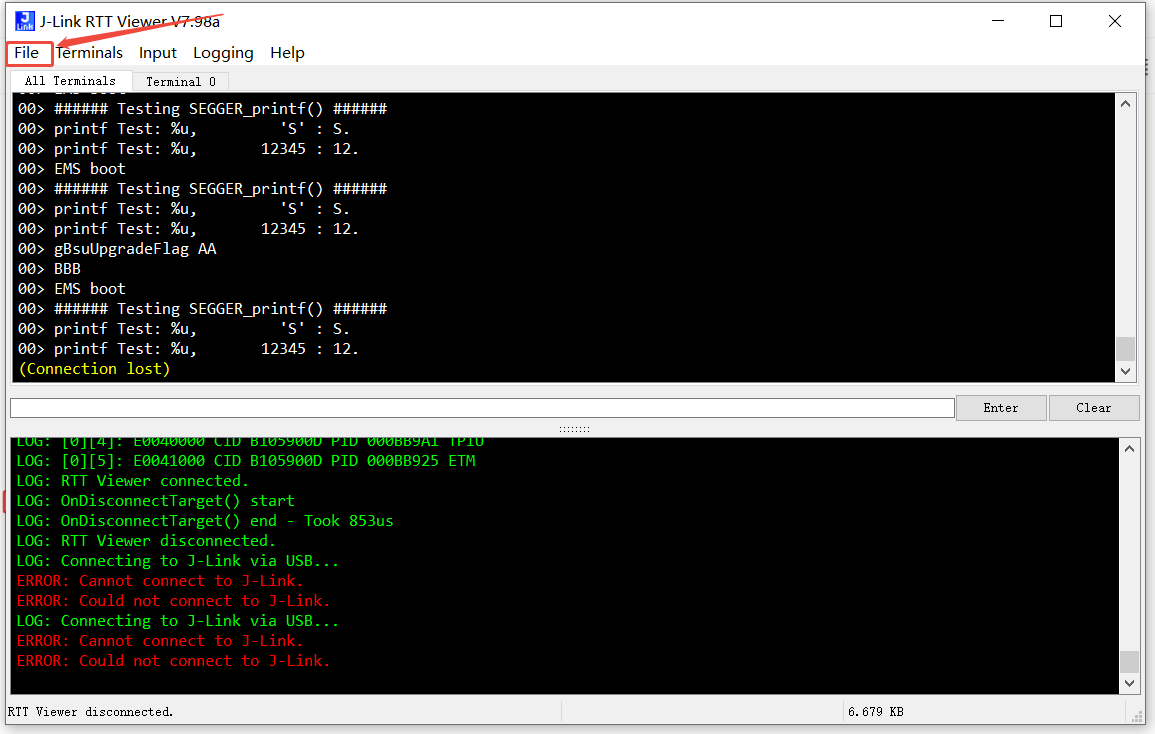The height and width of the screenshot is (734, 1155).
Task: Switch to the Terminal 0 tab
Action: point(180,82)
